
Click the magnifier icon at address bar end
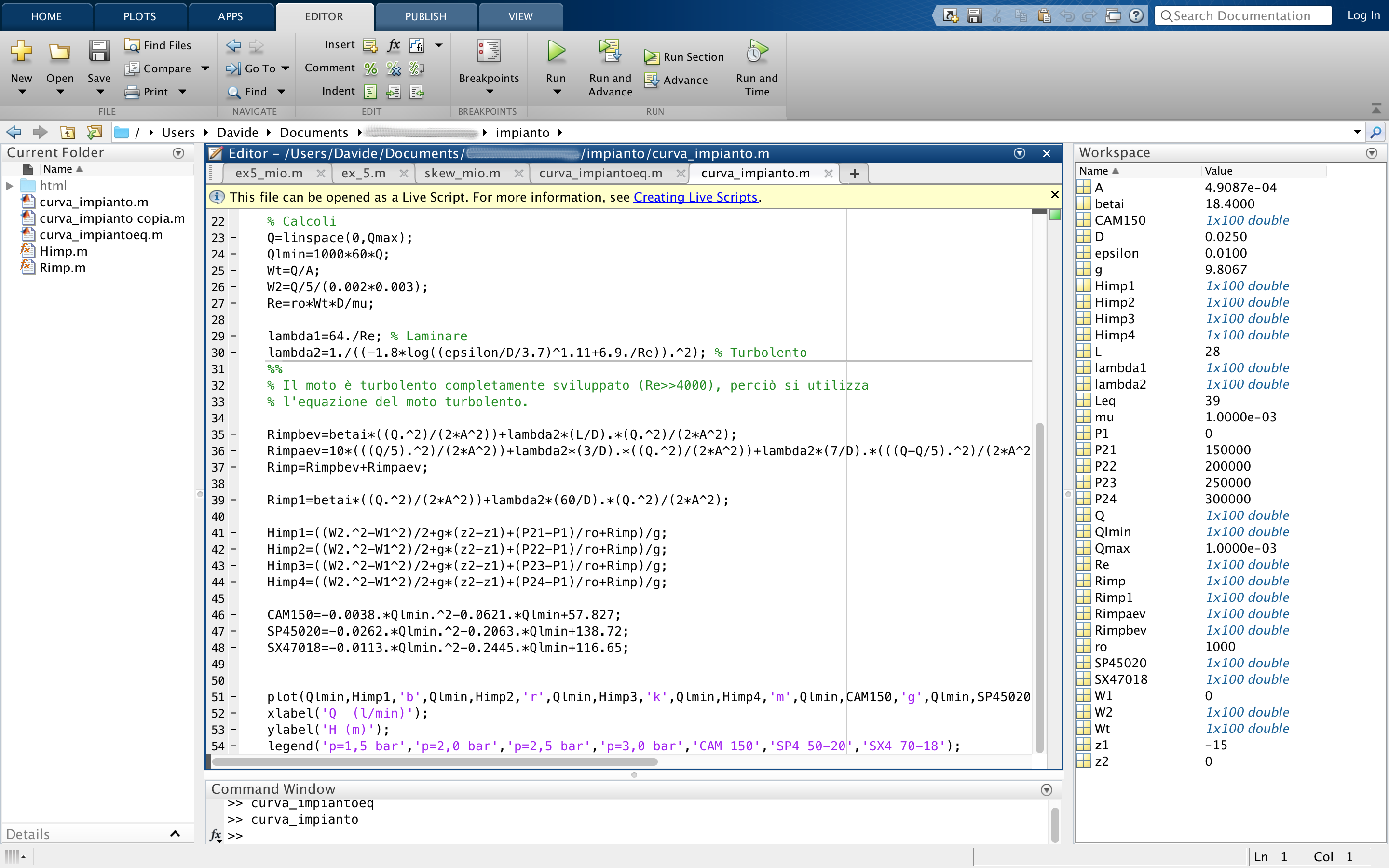click(1375, 133)
